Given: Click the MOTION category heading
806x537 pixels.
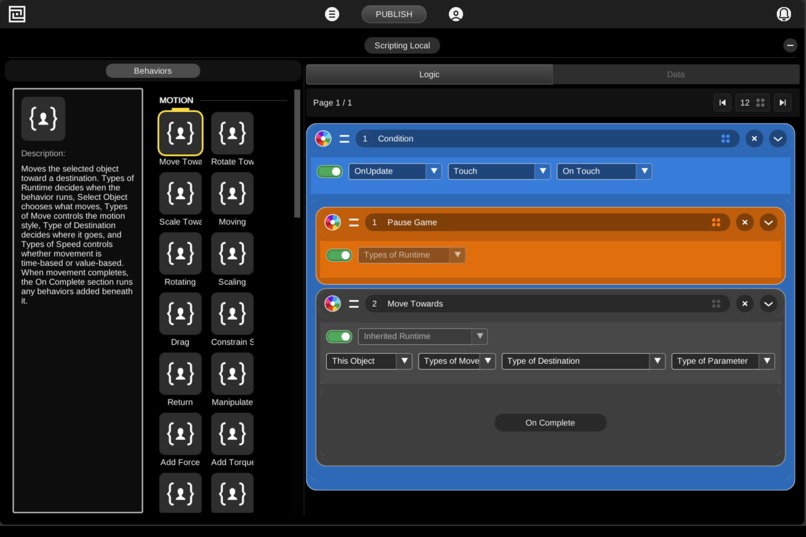Looking at the screenshot, I should pyautogui.click(x=176, y=100).
